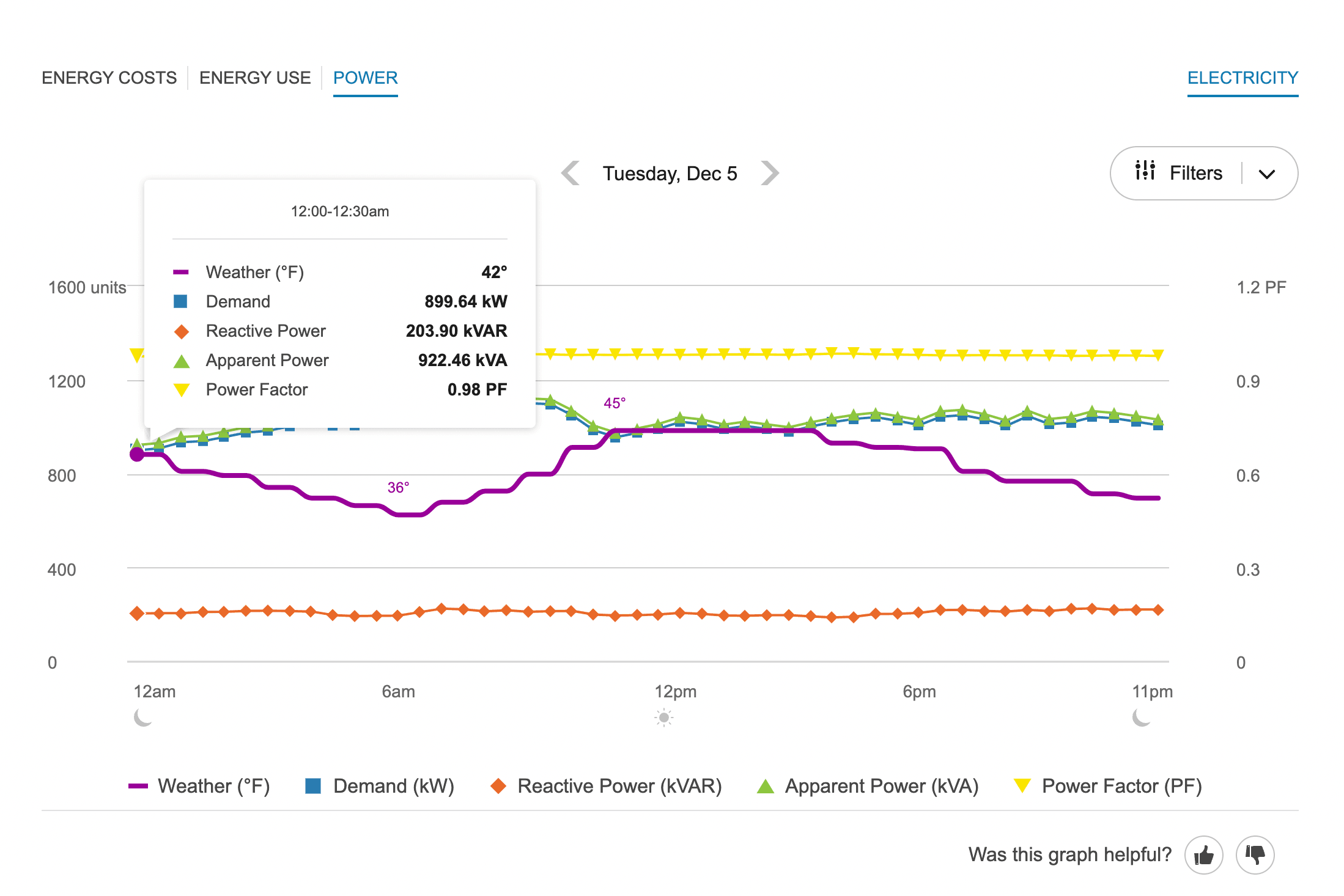The width and height of the screenshot is (1344, 896).
Task: Click the Filters button
Action: tap(1195, 173)
